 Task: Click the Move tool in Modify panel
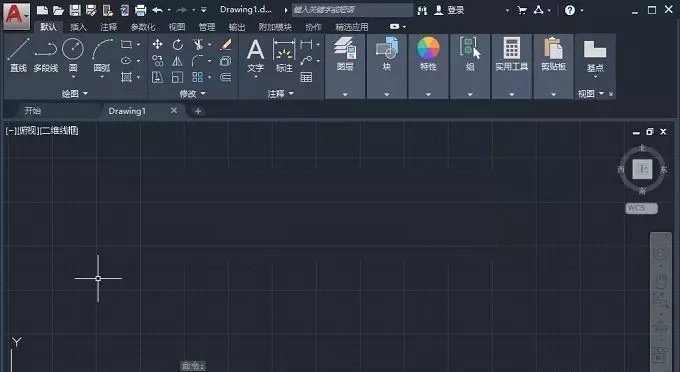[x=157, y=44]
